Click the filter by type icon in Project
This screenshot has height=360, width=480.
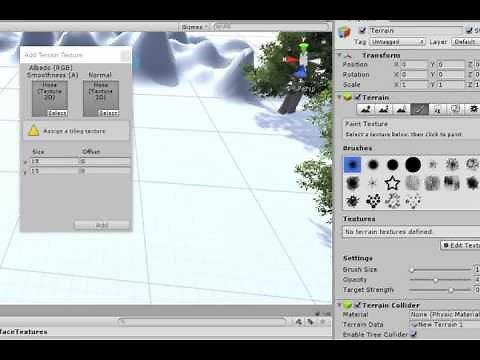tap(299, 322)
